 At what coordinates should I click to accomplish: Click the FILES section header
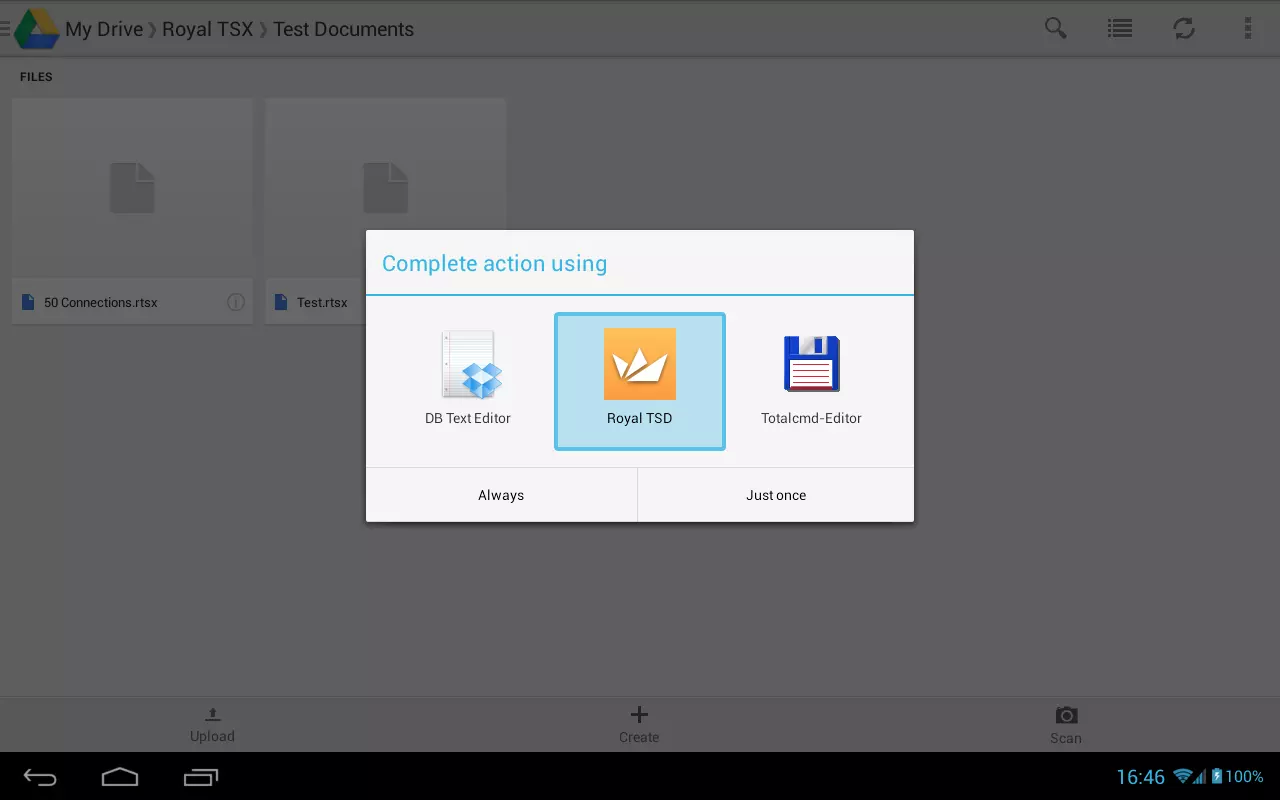point(36,77)
